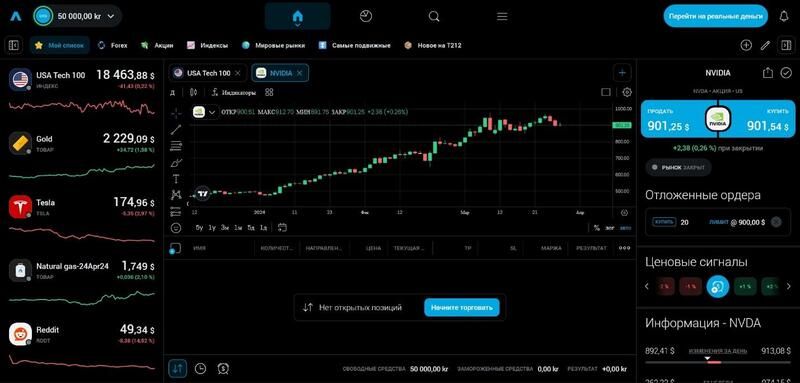Click the Начните торговать button

pos(462,308)
